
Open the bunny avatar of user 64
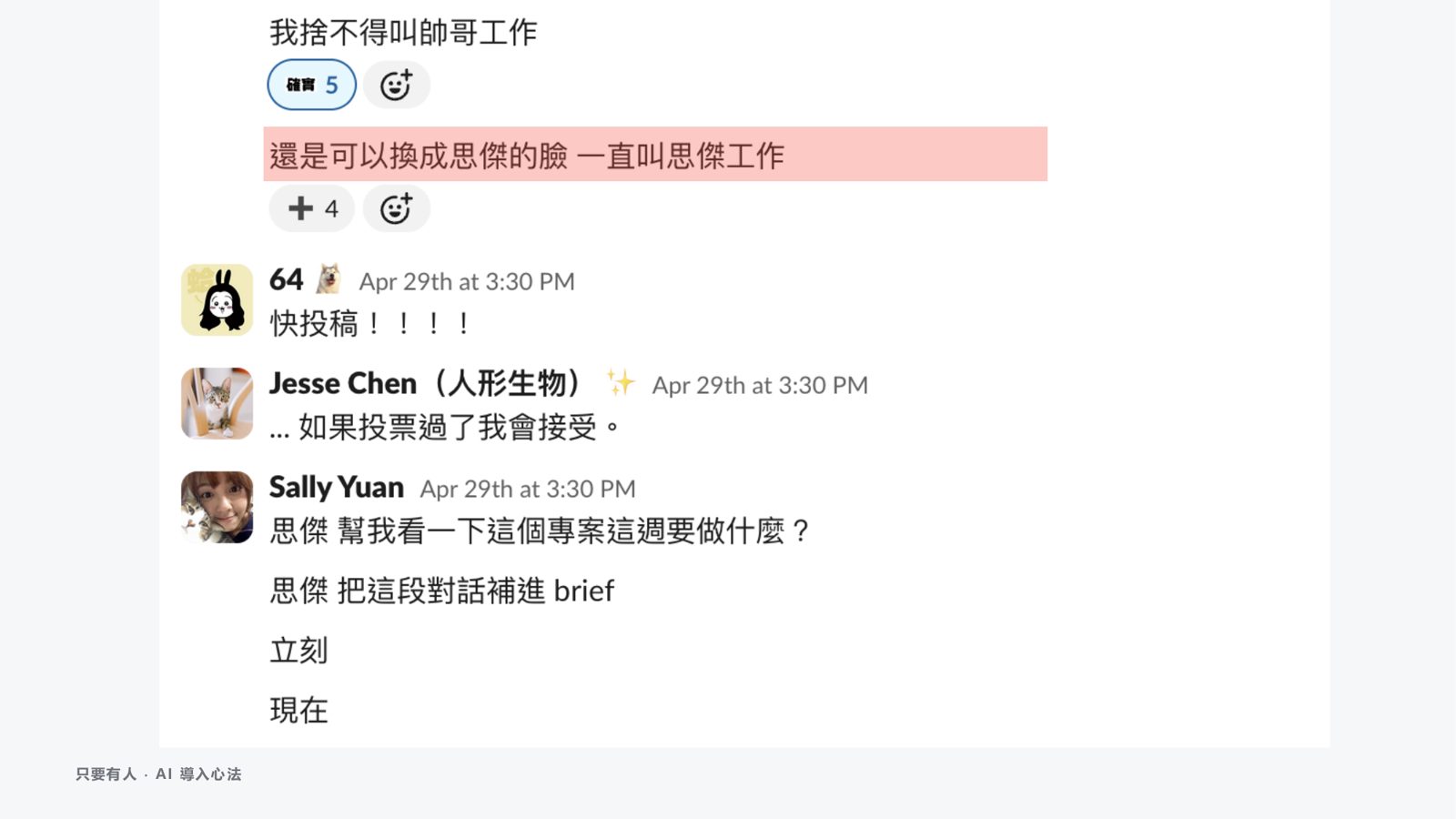pyautogui.click(x=217, y=300)
